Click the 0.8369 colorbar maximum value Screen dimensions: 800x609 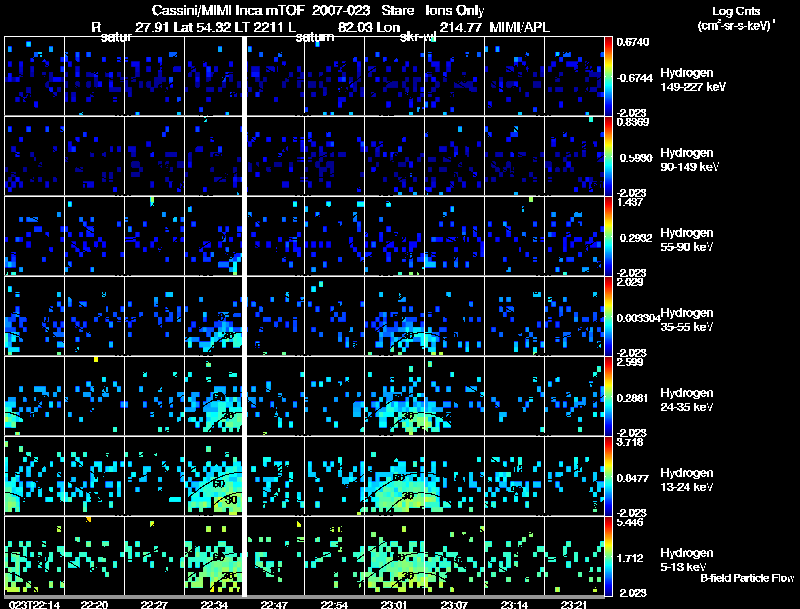tap(633, 122)
